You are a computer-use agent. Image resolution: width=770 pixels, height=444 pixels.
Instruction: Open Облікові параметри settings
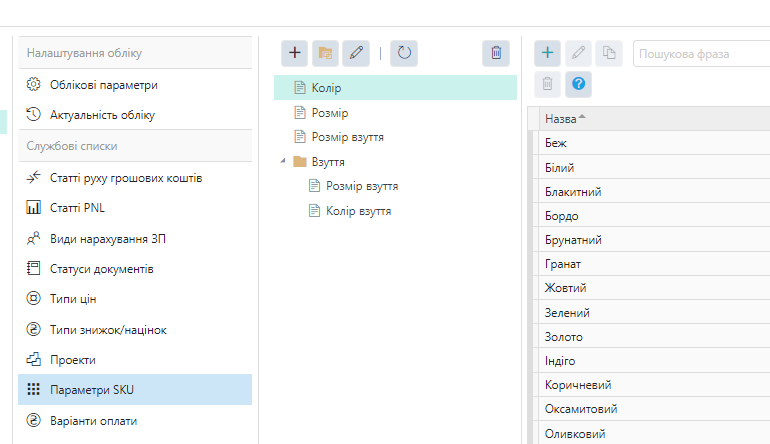click(104, 84)
